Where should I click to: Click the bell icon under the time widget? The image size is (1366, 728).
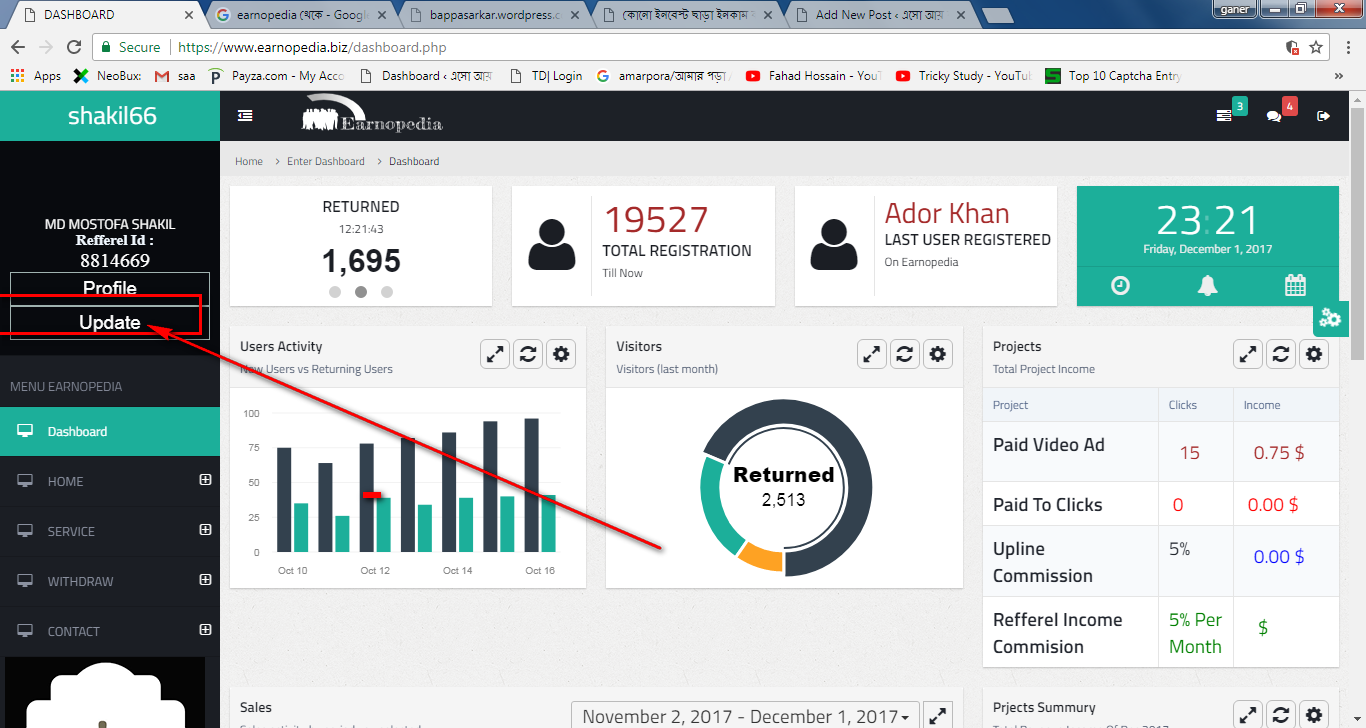1208,286
